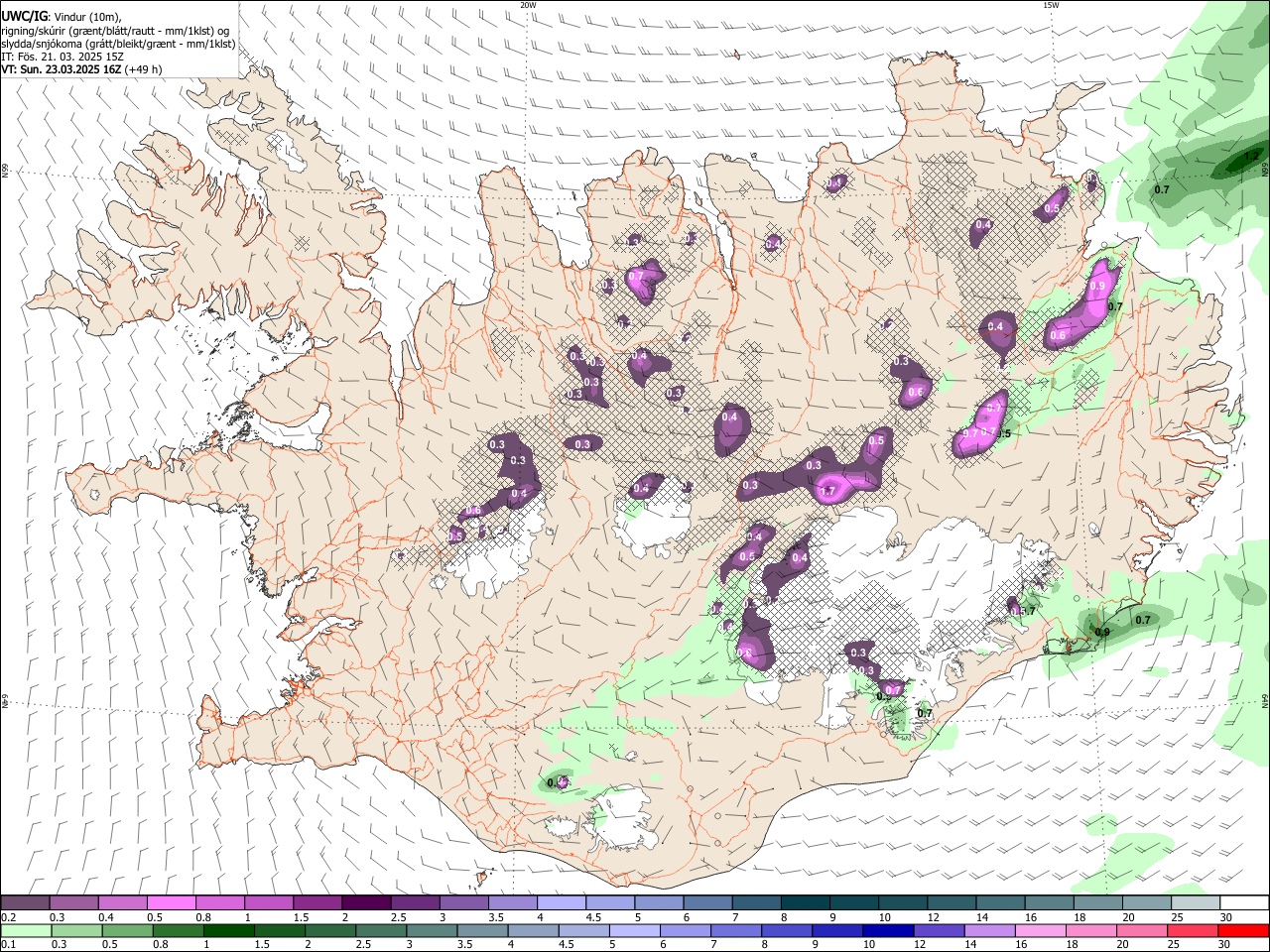The image size is (1270, 952).
Task: Click the dark green rain patch showing 1.2
Action: 1245,159
